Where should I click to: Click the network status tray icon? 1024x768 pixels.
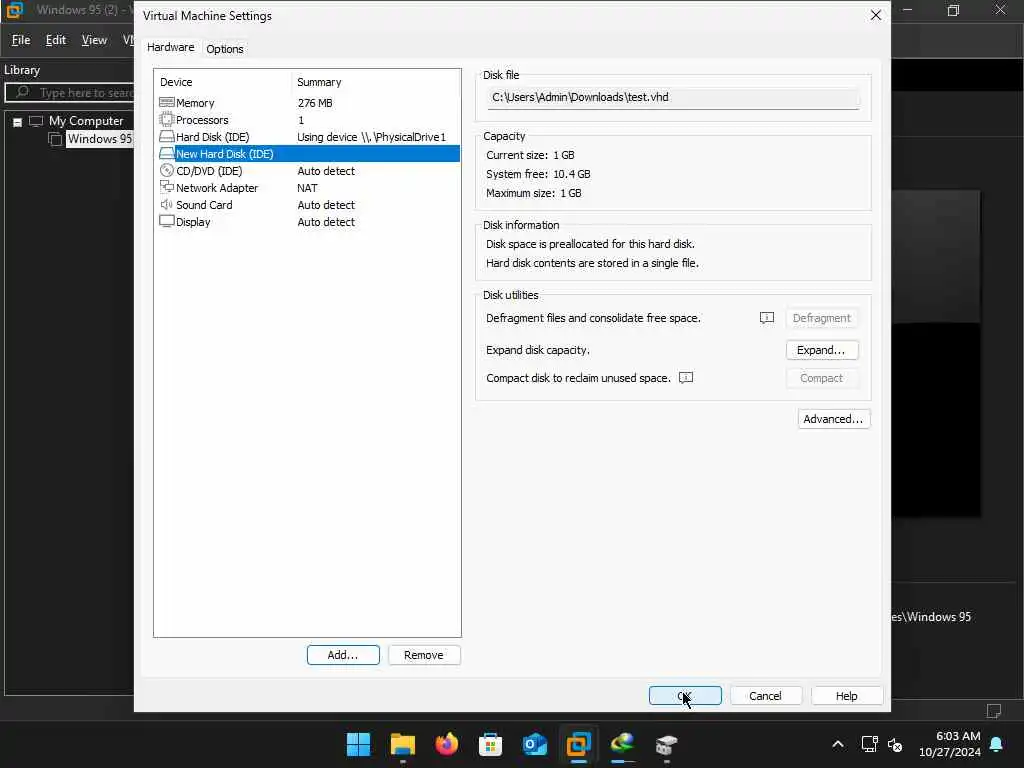pyautogui.click(x=869, y=744)
